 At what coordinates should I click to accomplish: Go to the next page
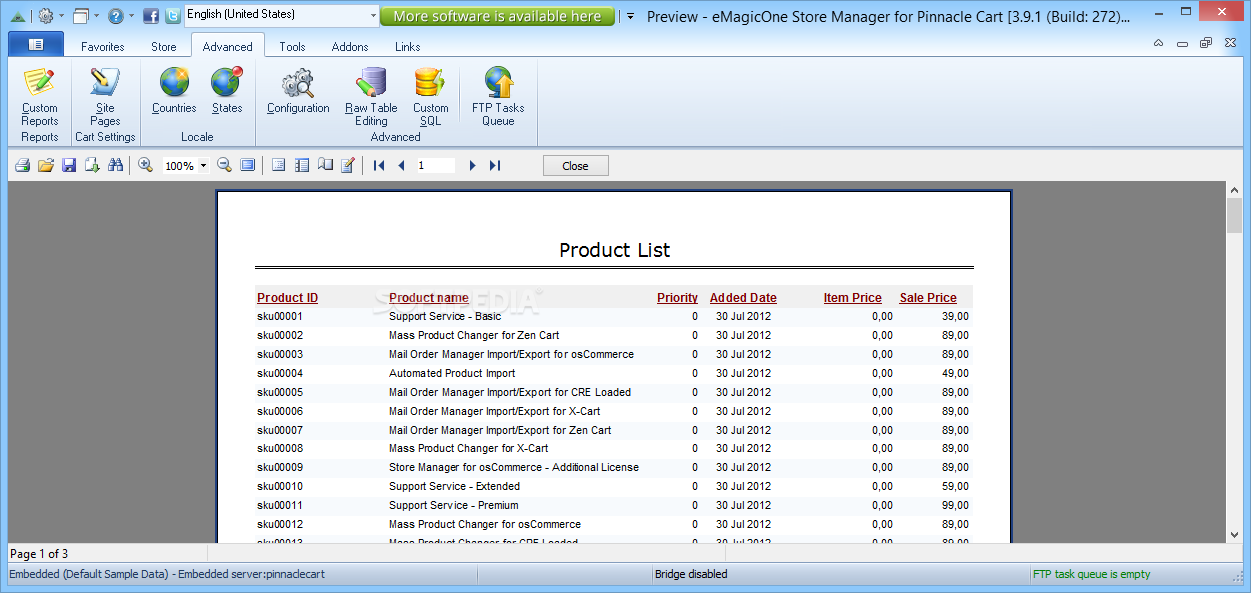click(x=472, y=165)
